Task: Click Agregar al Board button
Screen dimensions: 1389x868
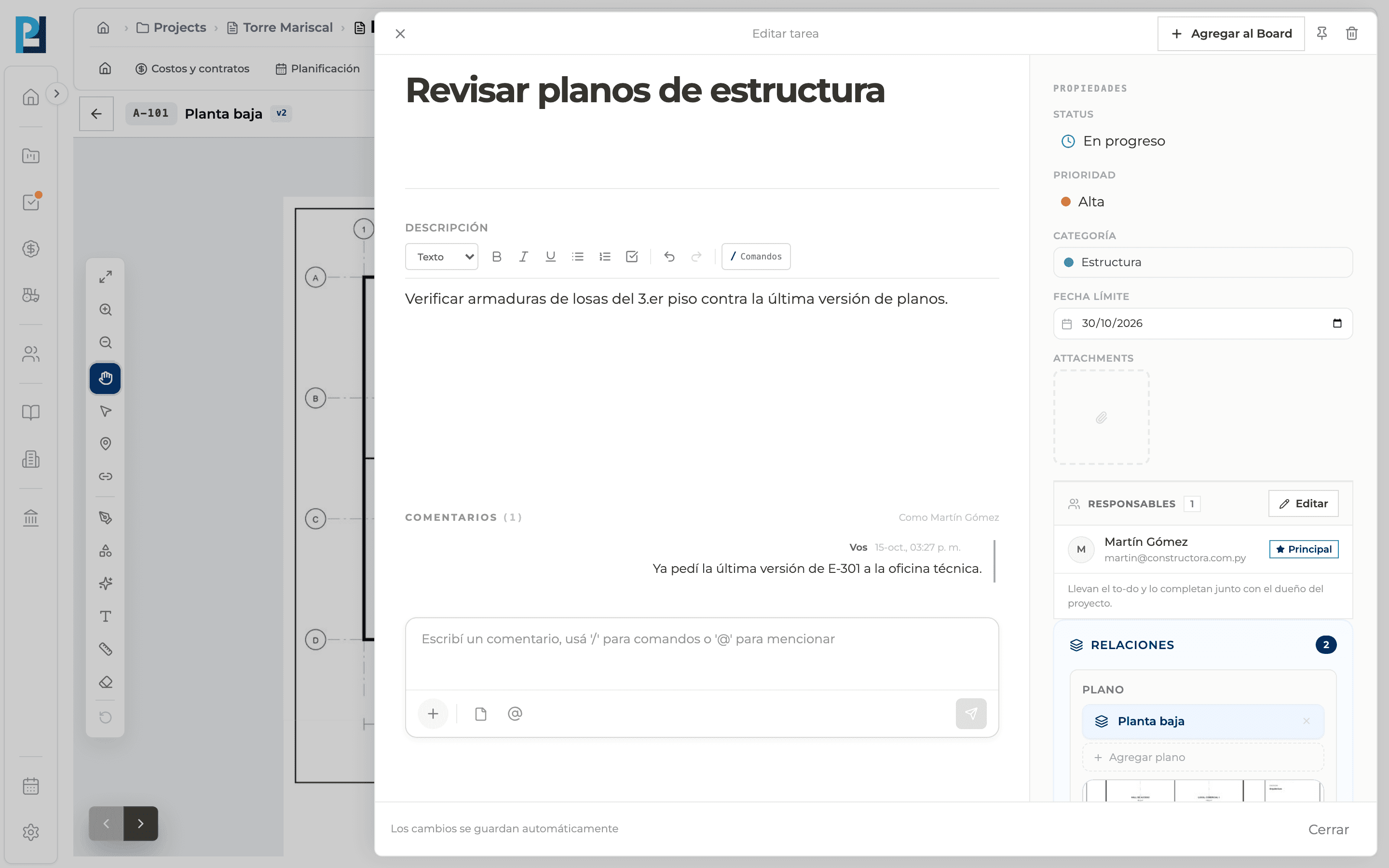Action: [x=1231, y=34]
